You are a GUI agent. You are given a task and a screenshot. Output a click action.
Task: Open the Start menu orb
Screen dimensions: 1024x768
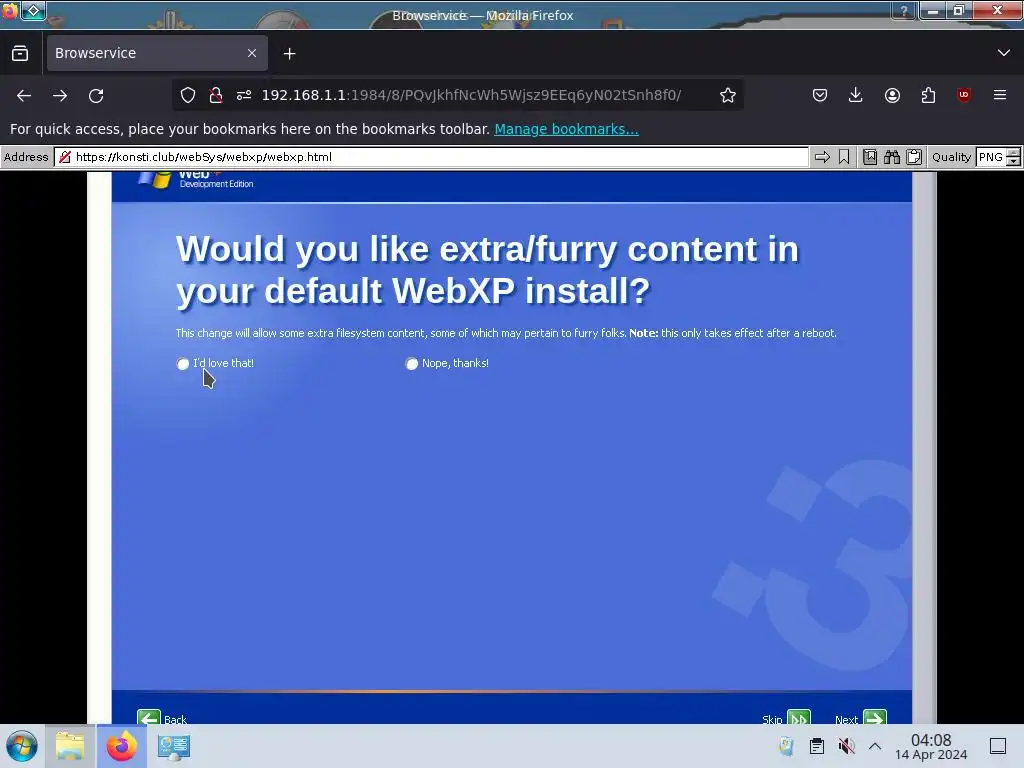pos(22,746)
